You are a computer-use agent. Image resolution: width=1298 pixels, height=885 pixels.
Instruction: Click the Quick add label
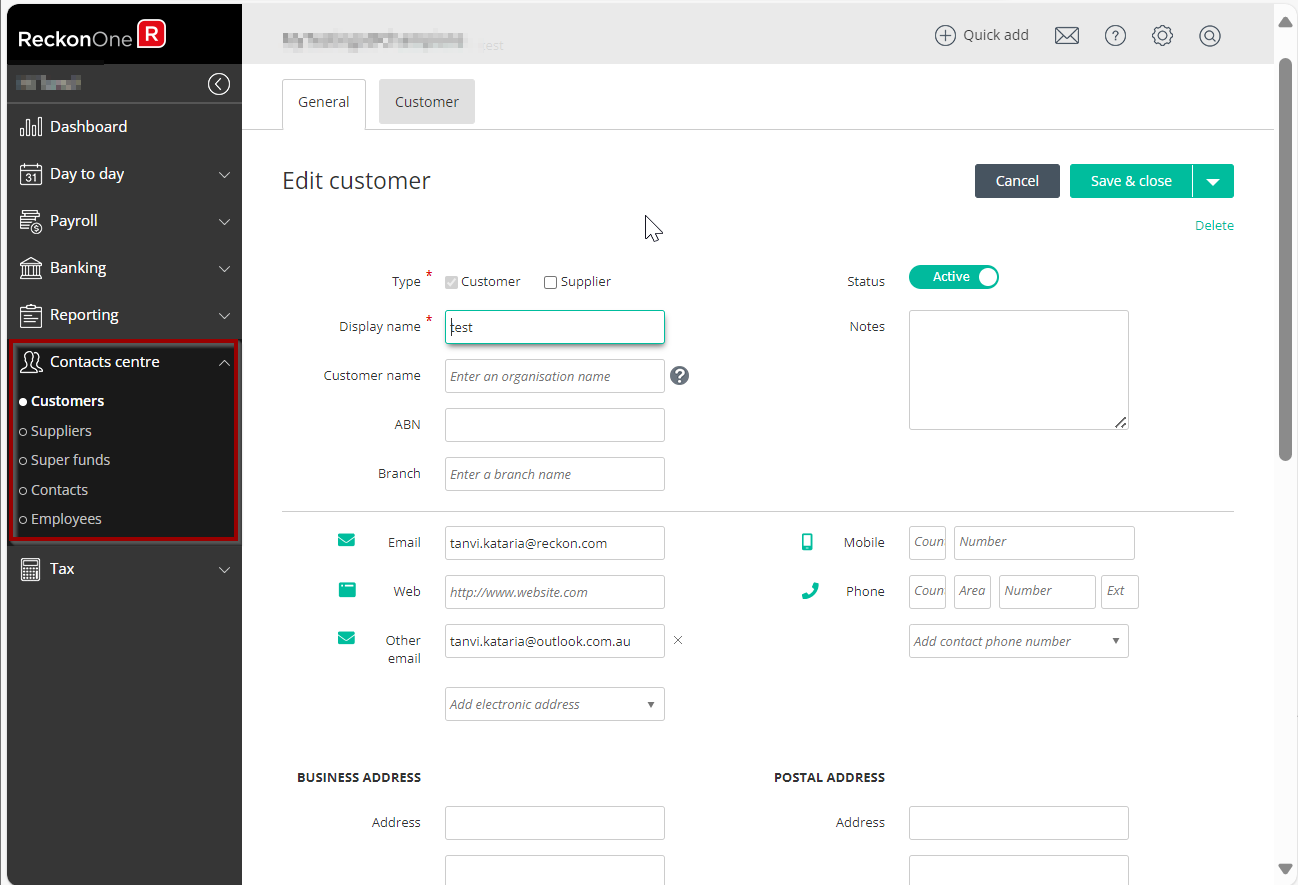(x=996, y=35)
